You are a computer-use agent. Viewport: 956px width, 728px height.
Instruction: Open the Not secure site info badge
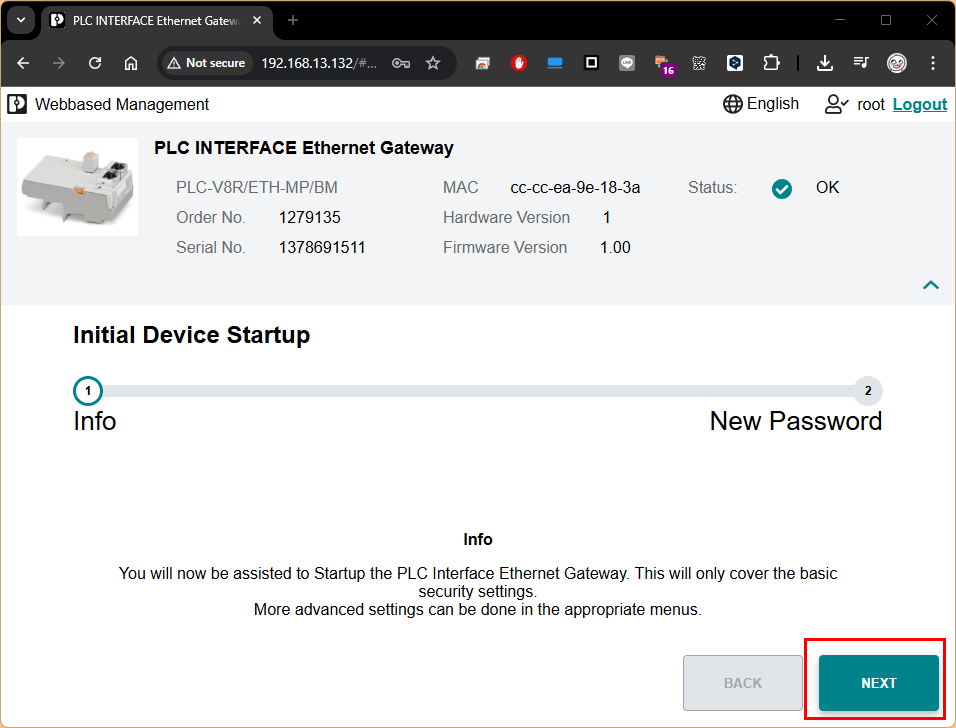coord(207,63)
